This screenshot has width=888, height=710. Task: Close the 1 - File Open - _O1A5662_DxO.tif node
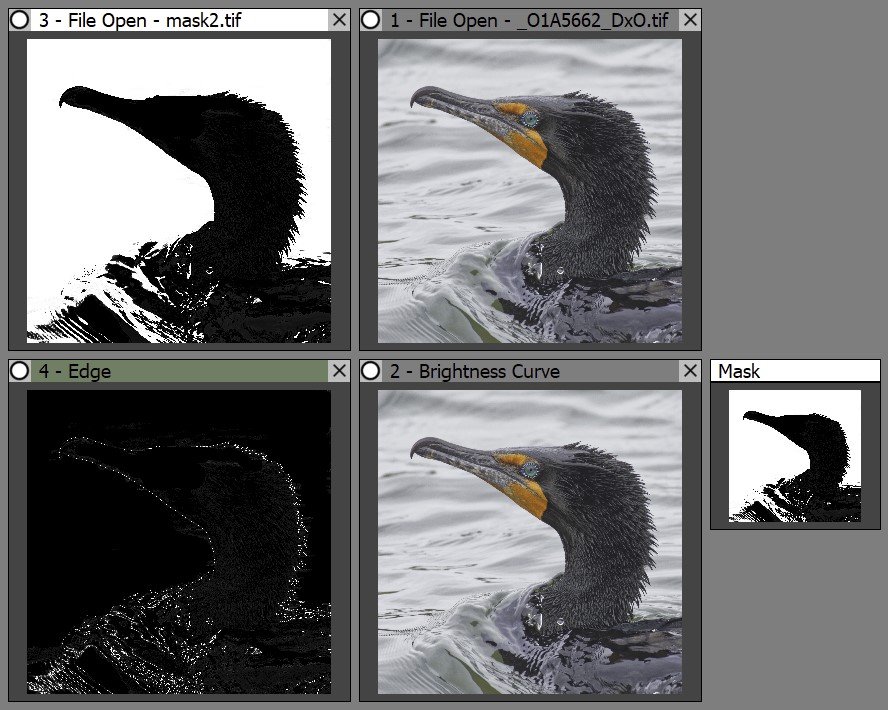tap(690, 20)
